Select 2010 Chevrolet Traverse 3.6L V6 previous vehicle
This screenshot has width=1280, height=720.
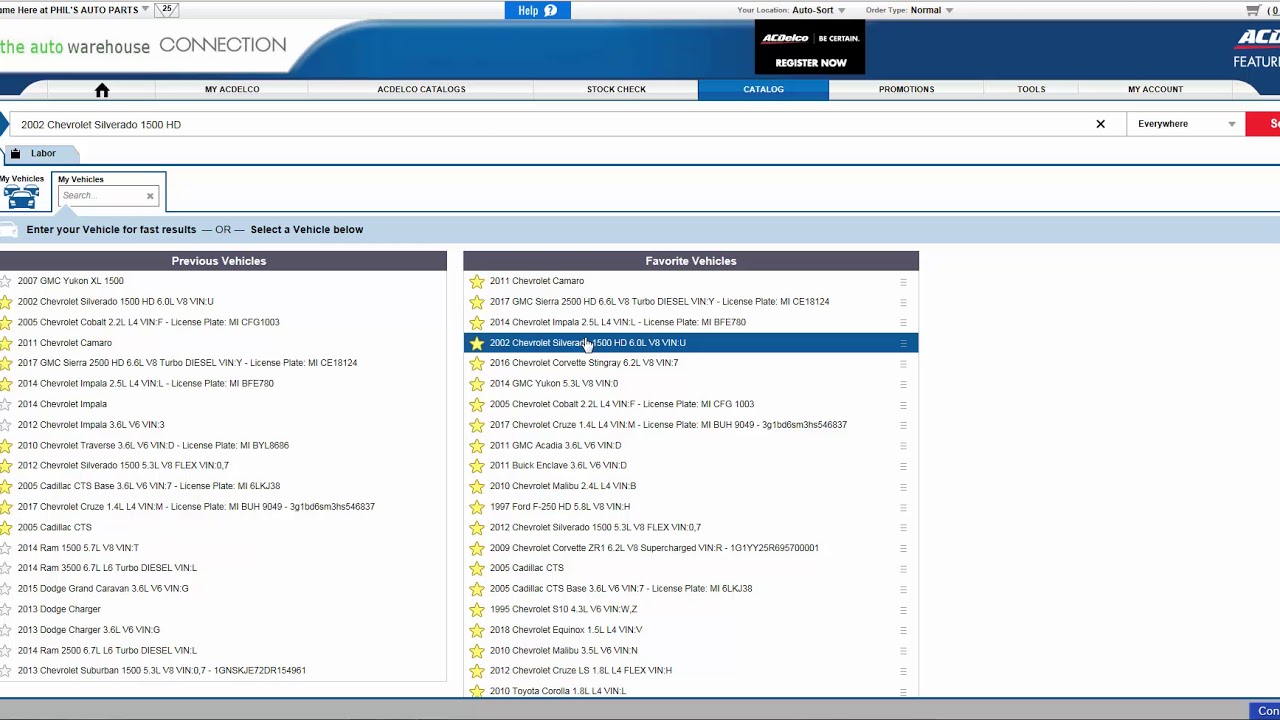(x=153, y=446)
